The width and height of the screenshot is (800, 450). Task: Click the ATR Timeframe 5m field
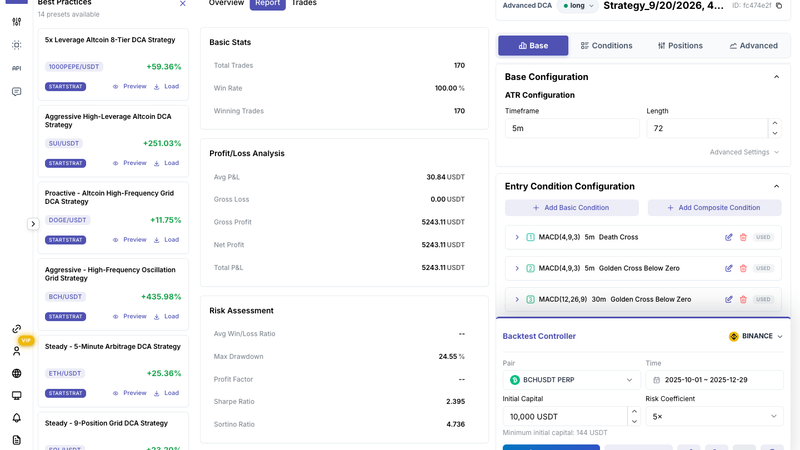click(x=572, y=129)
